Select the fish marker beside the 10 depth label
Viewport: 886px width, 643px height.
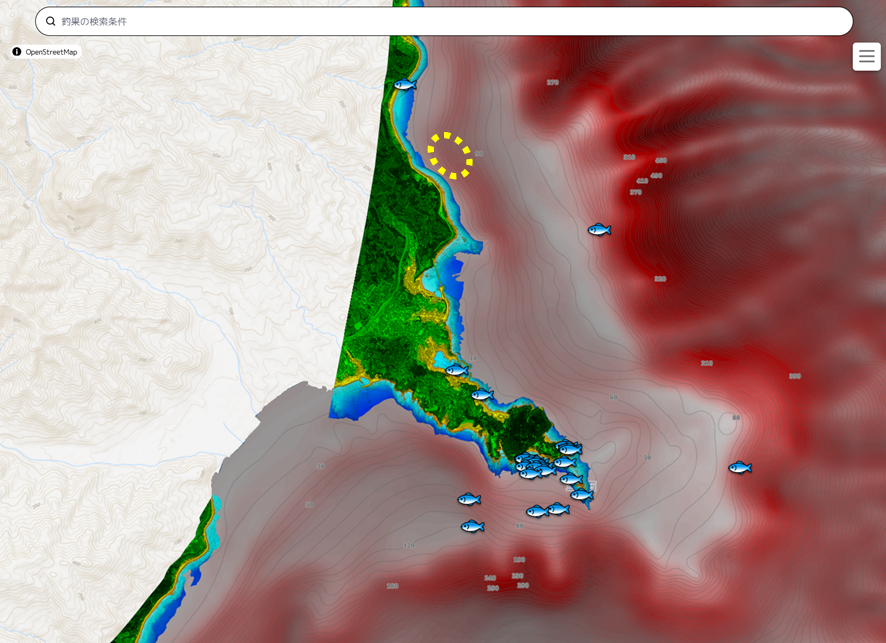[457, 370]
